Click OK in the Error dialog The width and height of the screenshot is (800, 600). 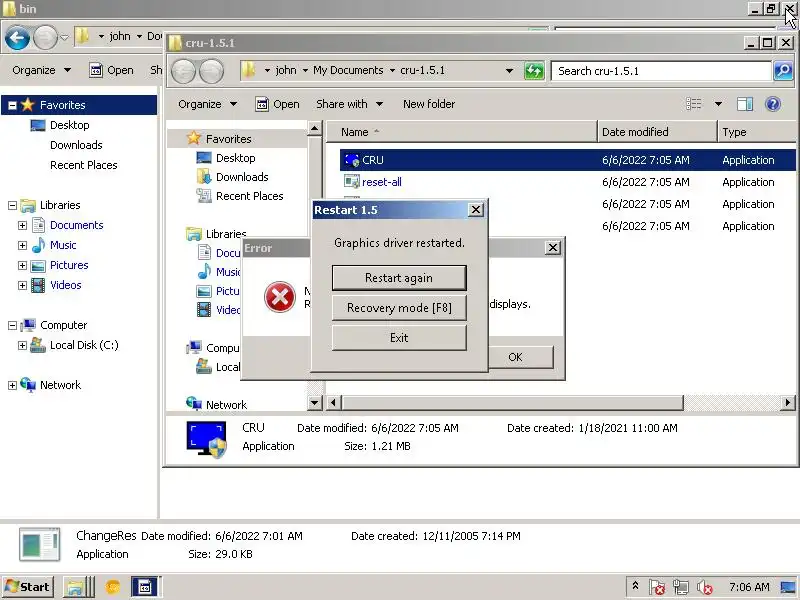(515, 357)
